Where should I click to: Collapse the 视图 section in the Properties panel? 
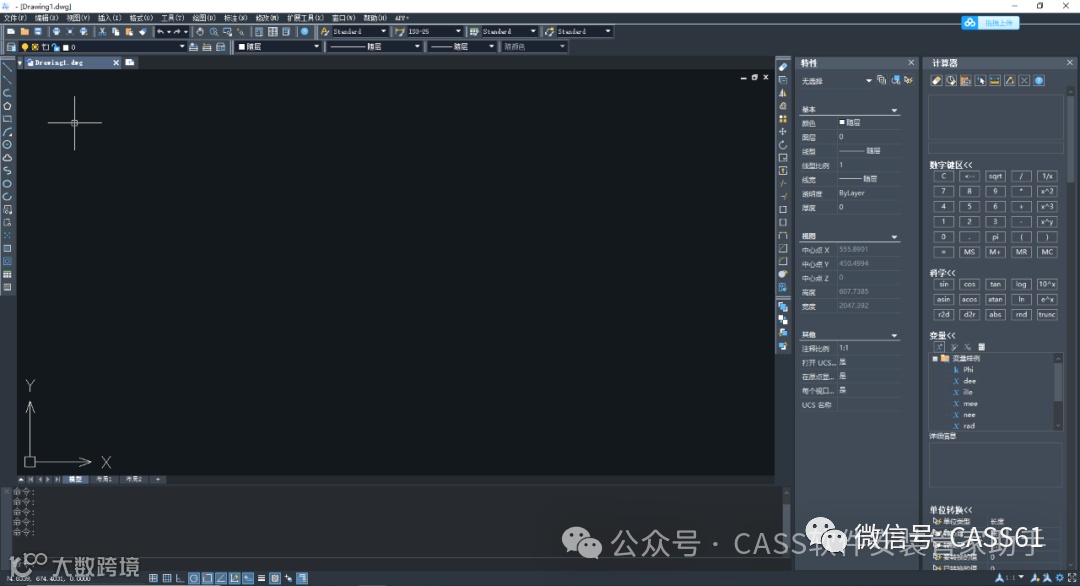[x=894, y=237]
